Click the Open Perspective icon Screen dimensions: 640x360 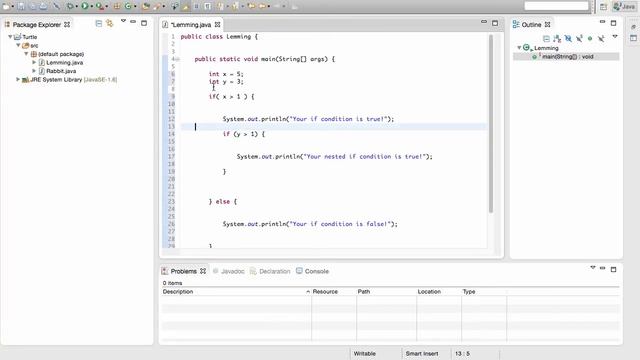[603, 6]
